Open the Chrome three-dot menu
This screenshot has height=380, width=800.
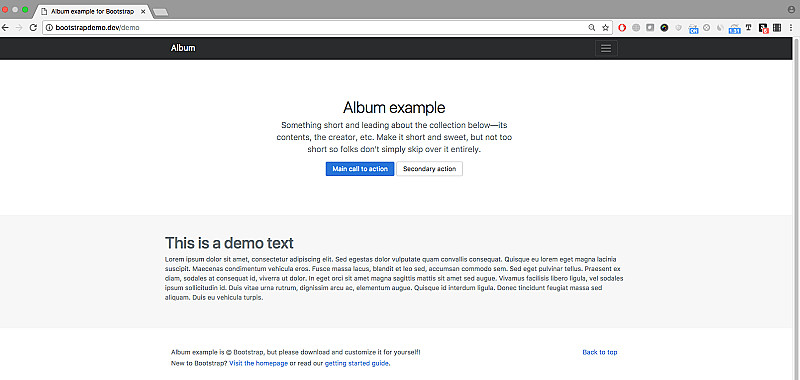pyautogui.click(x=791, y=28)
